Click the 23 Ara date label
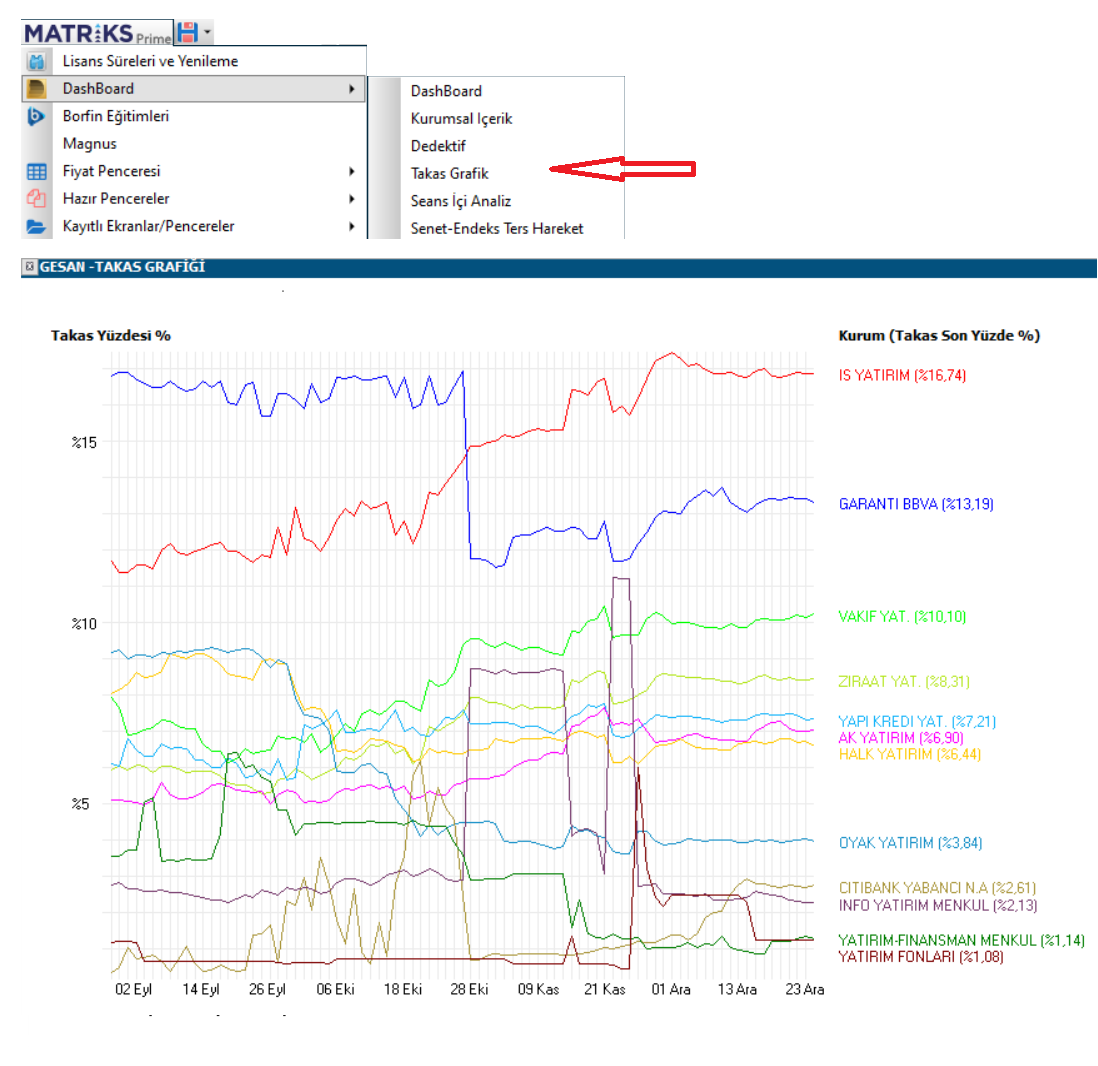The width and height of the screenshot is (1098, 1066). 805,990
